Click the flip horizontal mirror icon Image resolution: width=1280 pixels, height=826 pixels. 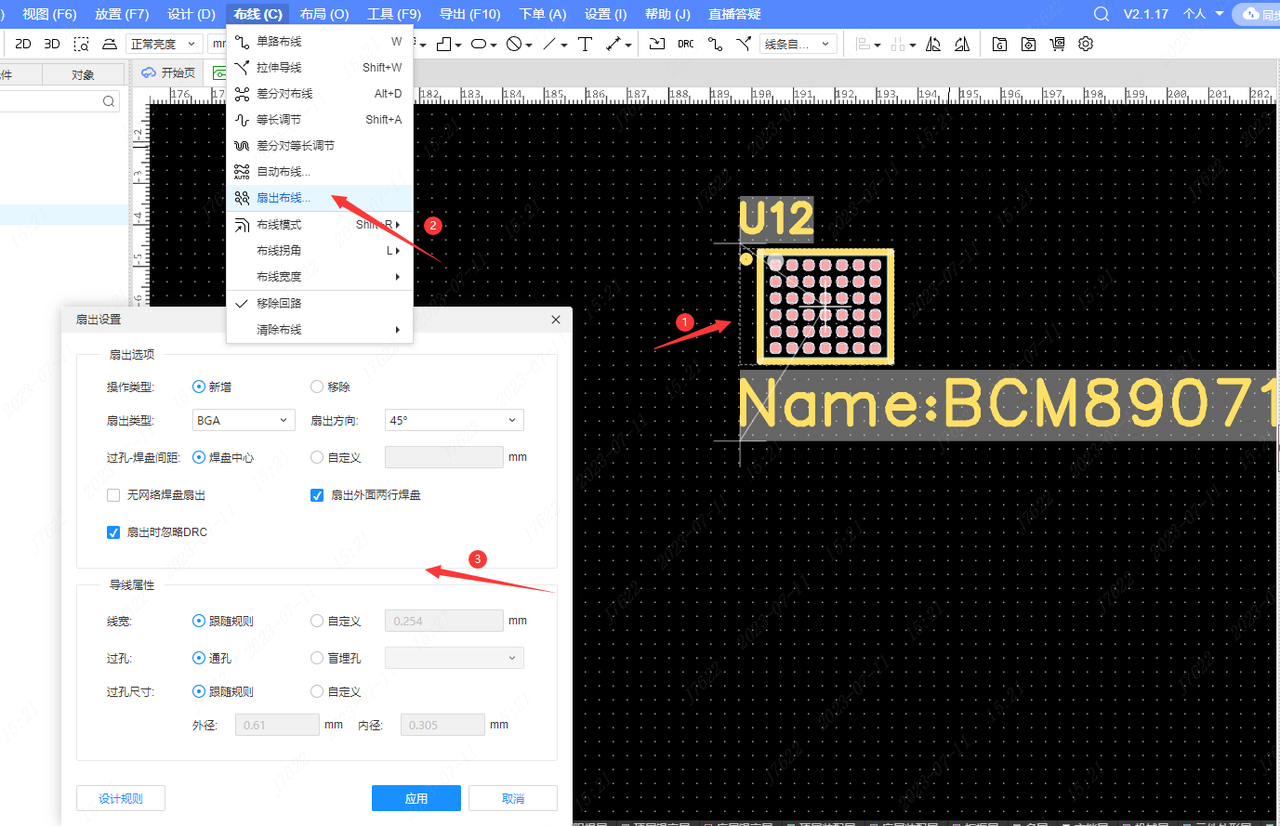tap(933, 44)
